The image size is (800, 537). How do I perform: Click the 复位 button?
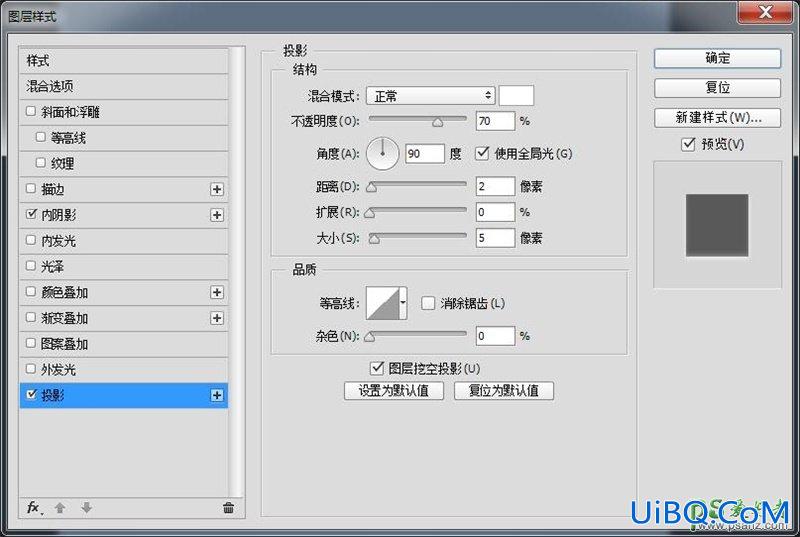point(717,88)
